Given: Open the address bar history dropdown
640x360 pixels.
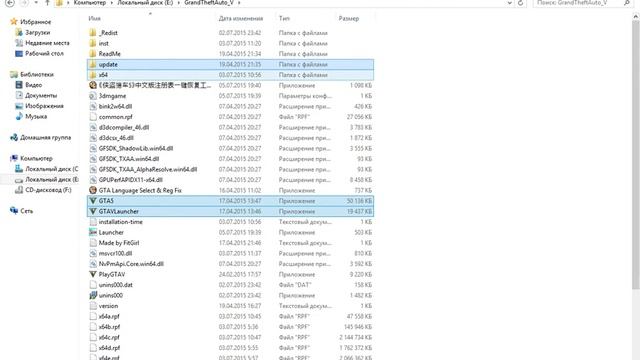Looking at the screenshot, I should pyautogui.click(x=509, y=3).
